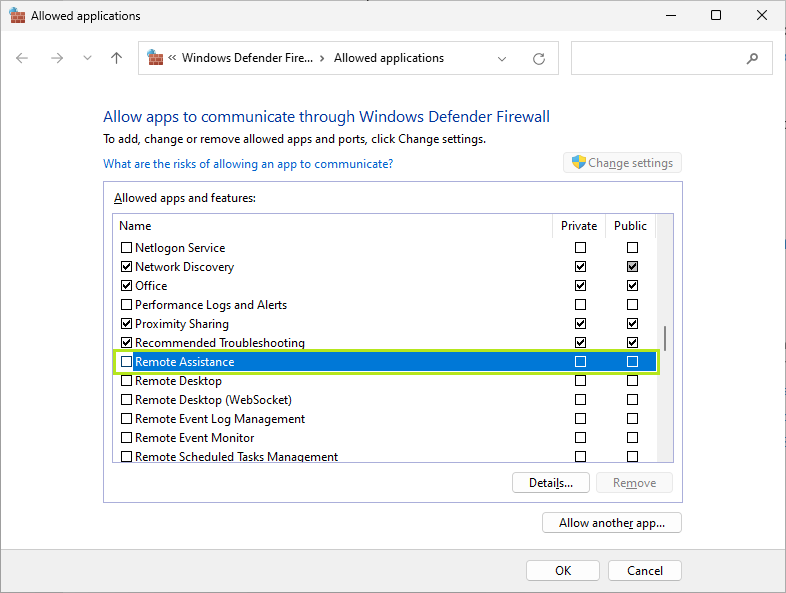Image resolution: width=786 pixels, height=593 pixels.
Task: Click Allow another app... button
Action: 612,523
